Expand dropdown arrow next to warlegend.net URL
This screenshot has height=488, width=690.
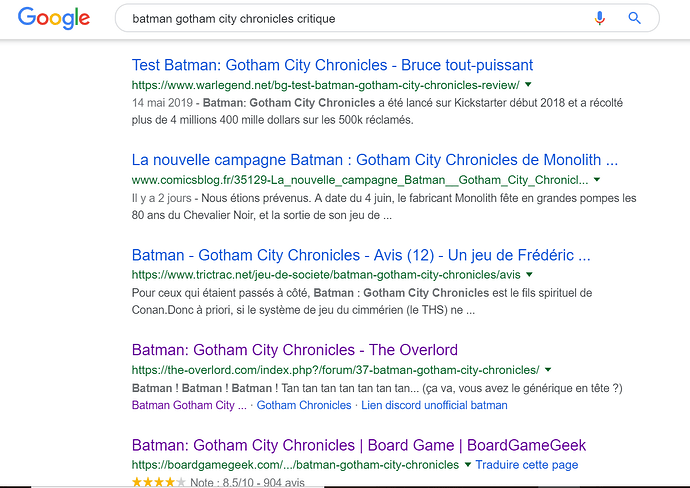pyautogui.click(x=528, y=85)
